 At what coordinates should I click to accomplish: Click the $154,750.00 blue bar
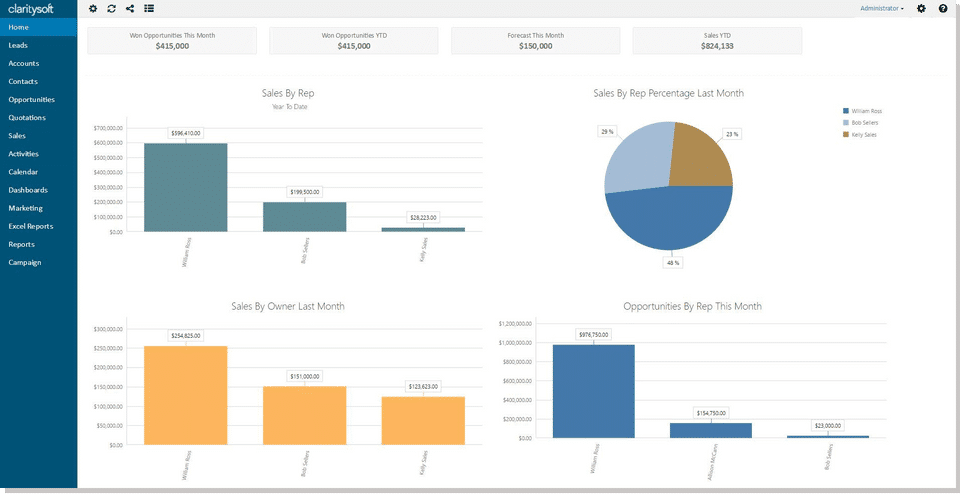pos(711,430)
